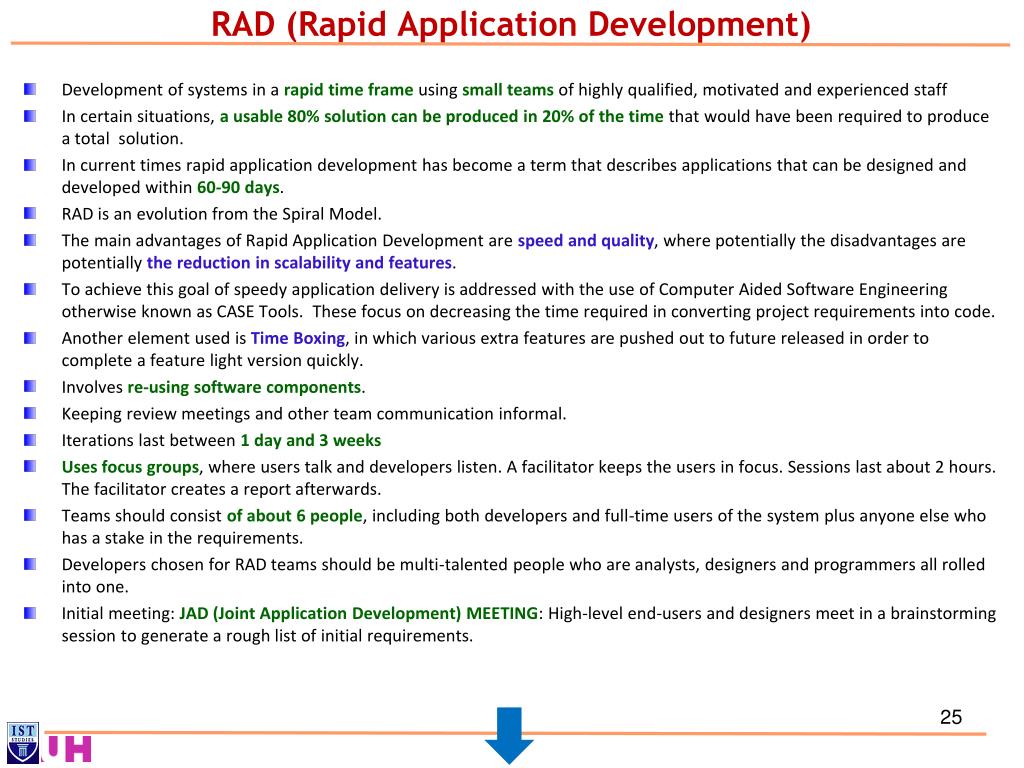Click the green text '60-90 days'
Image resolution: width=1024 pixels, height=768 pixels.
pos(238,187)
